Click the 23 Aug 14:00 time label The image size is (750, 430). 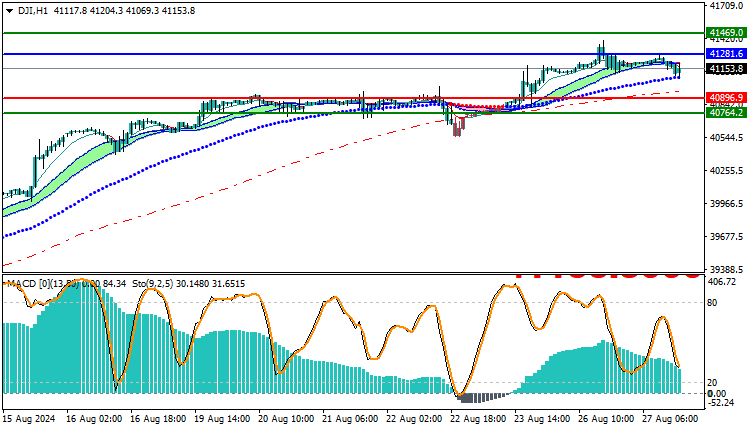(542, 419)
